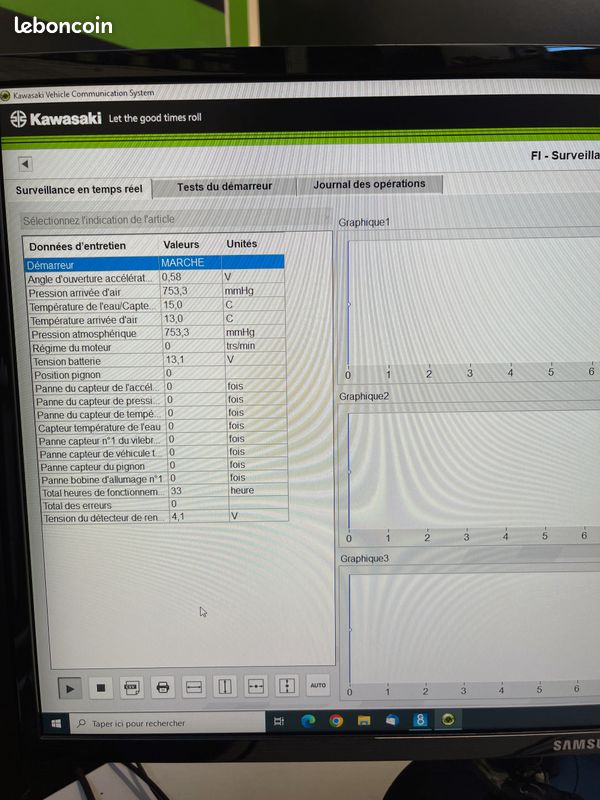Print the data using the printer icon
600x800 pixels.
click(163, 687)
